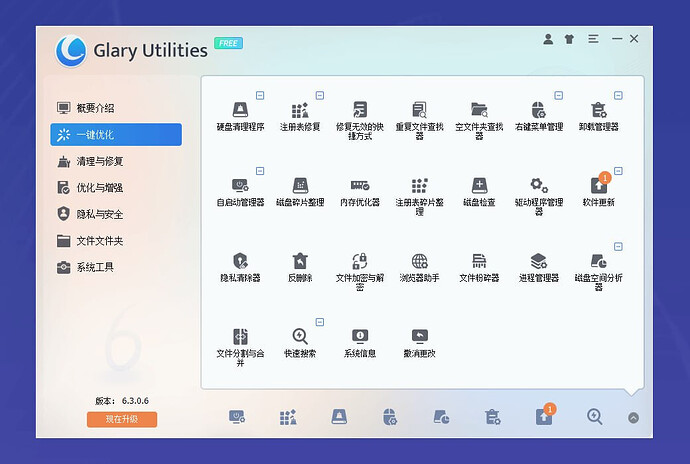Open 文件文件夹 sidebar tab
Viewport: 690px width, 464px height.
coord(116,241)
